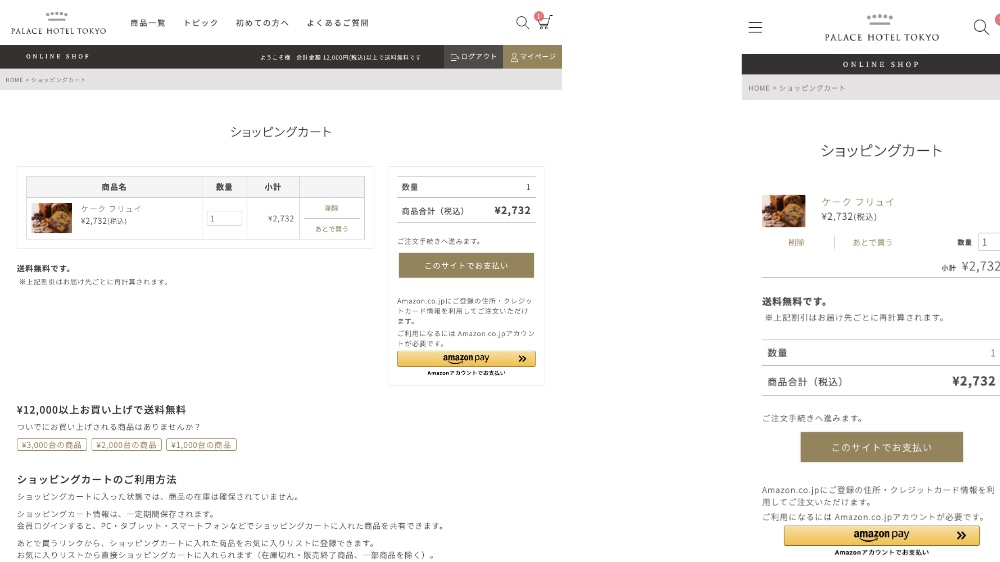Open the cart icon with red badge
1000x562 pixels.
coord(545,22)
